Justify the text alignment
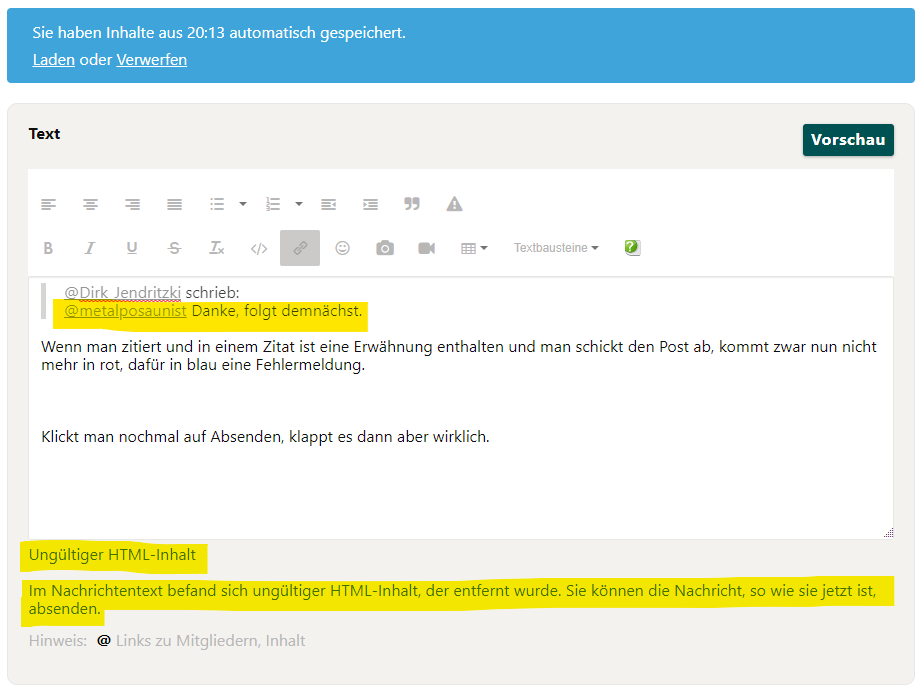The image size is (924, 693). [174, 204]
